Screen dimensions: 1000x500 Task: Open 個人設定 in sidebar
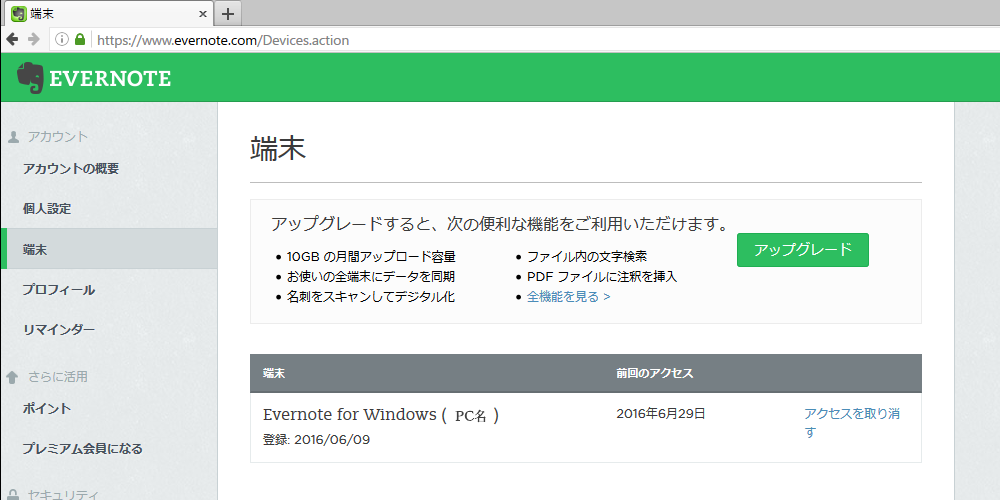coord(47,209)
